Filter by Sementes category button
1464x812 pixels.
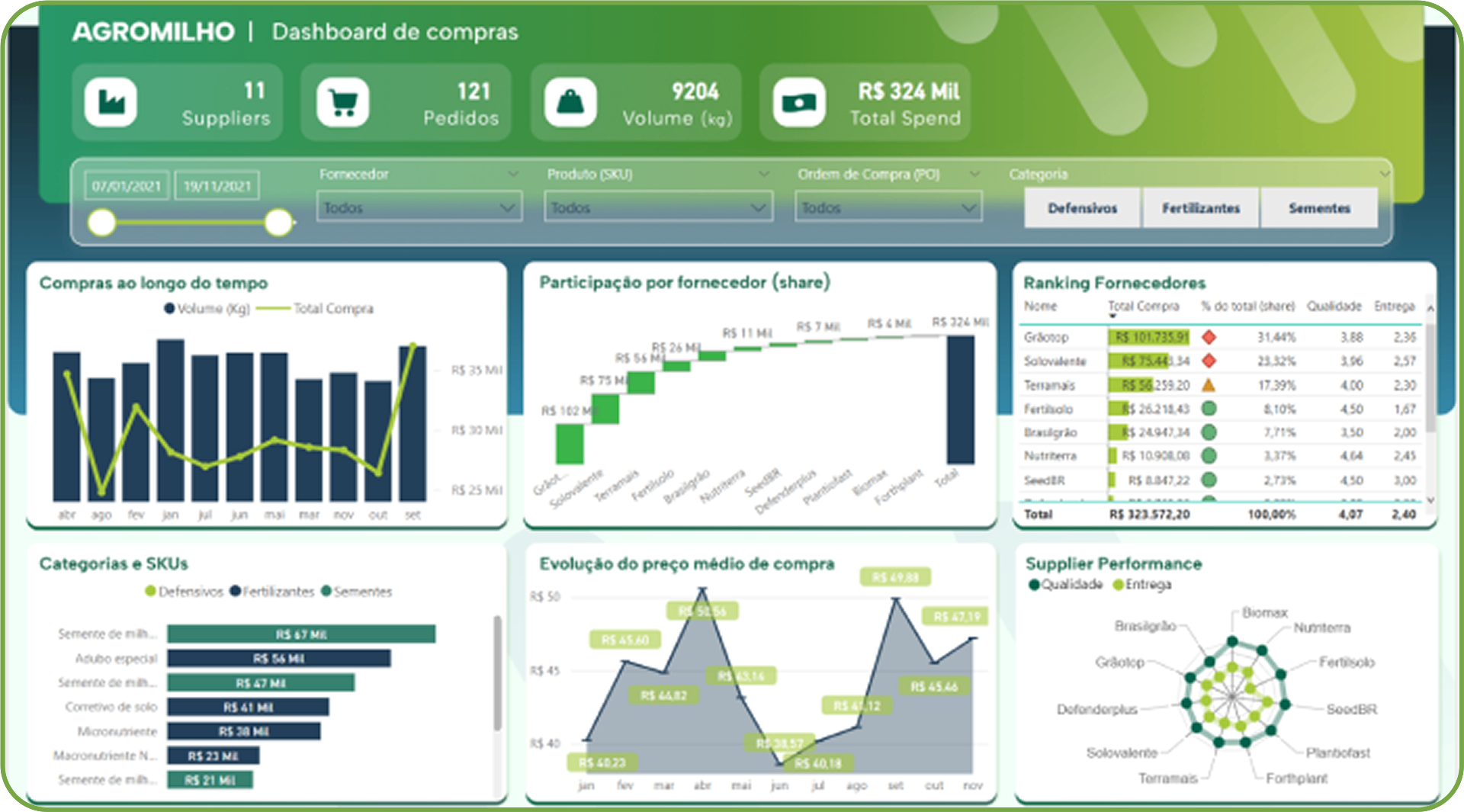pyautogui.click(x=1319, y=208)
